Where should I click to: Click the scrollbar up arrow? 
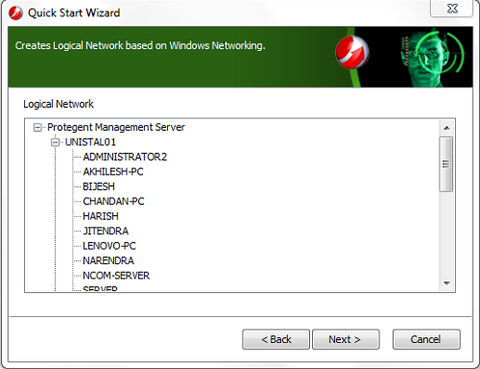[x=447, y=128]
